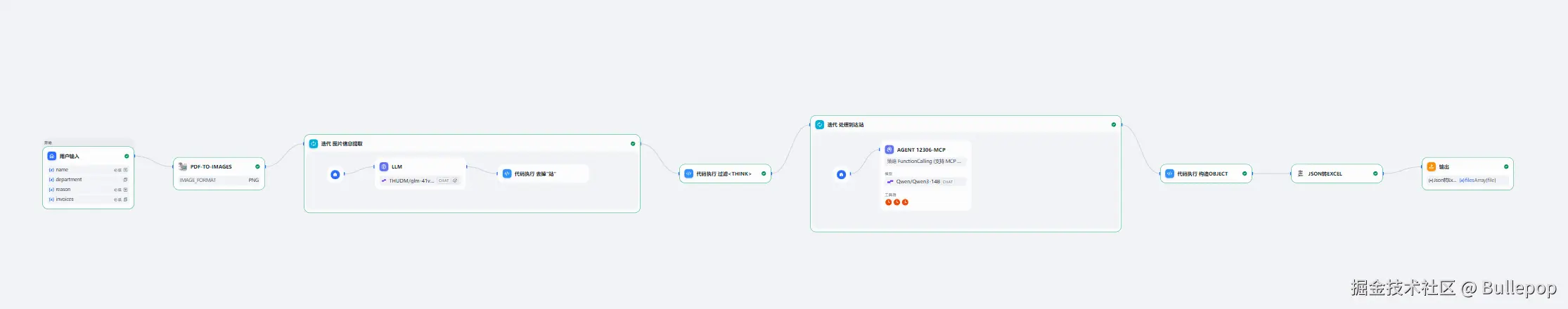Image resolution: width=1568 pixels, height=309 pixels.
Task: Select the department variable row
Action: coord(68,180)
